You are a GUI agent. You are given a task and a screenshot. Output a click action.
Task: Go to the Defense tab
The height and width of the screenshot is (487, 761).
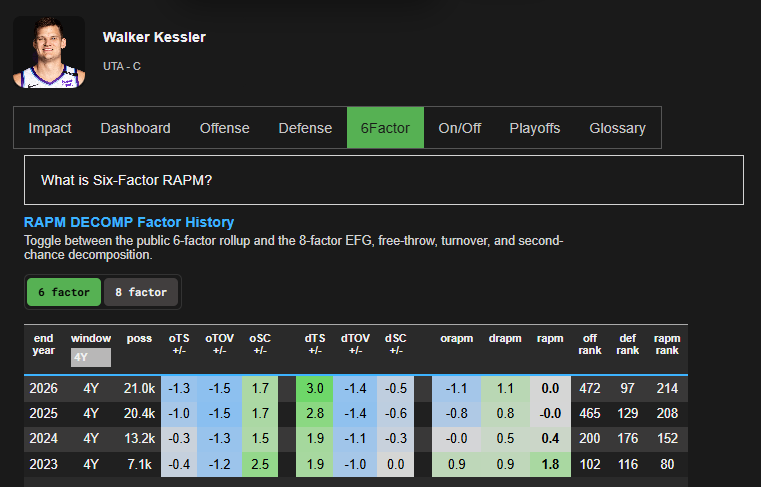(x=305, y=128)
